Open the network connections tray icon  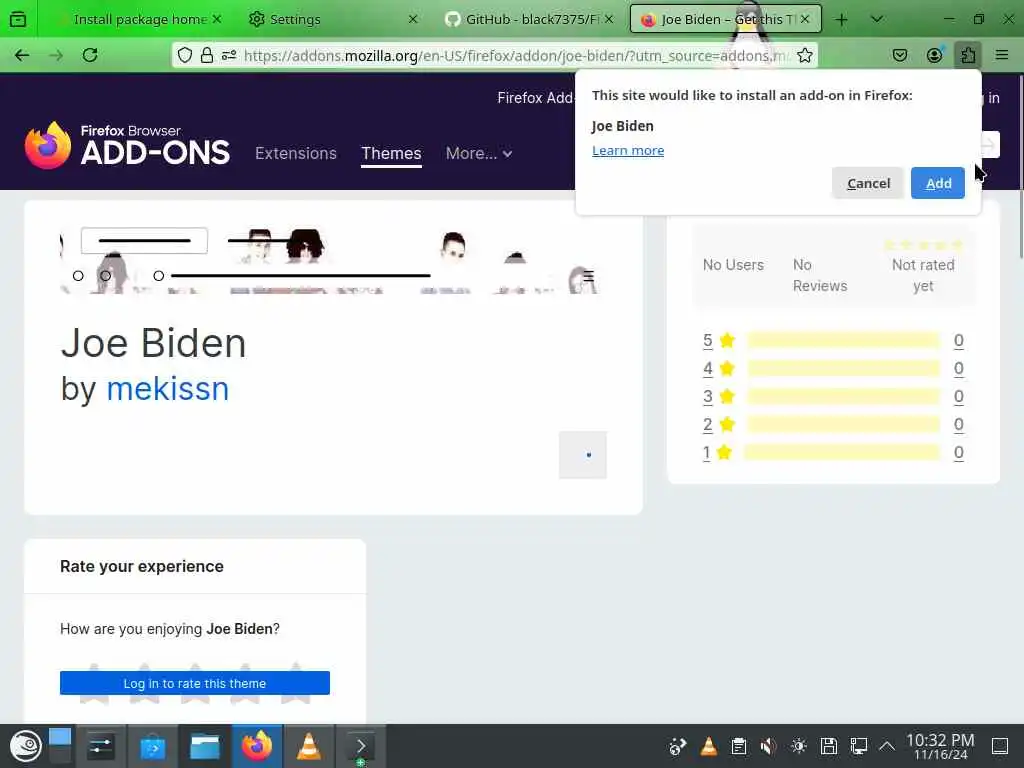click(858, 746)
